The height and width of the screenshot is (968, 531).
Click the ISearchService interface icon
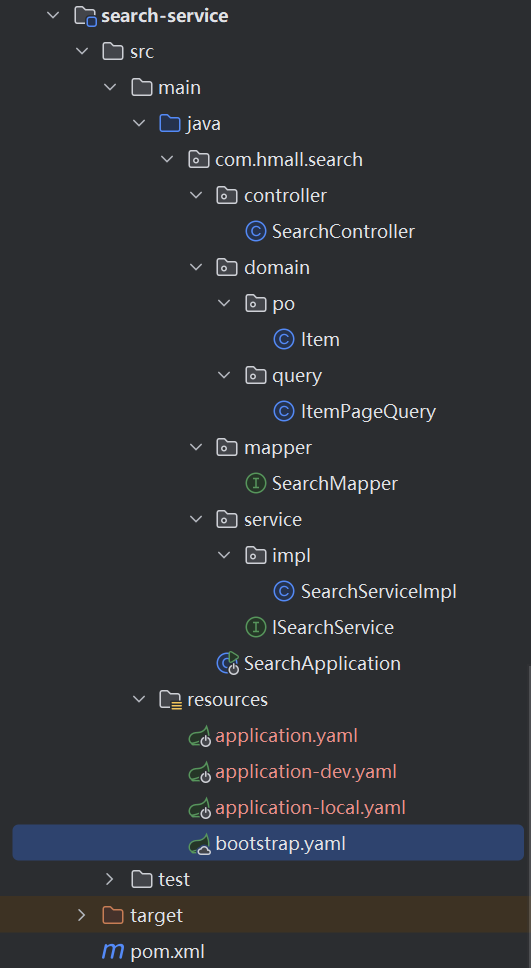coord(255,627)
